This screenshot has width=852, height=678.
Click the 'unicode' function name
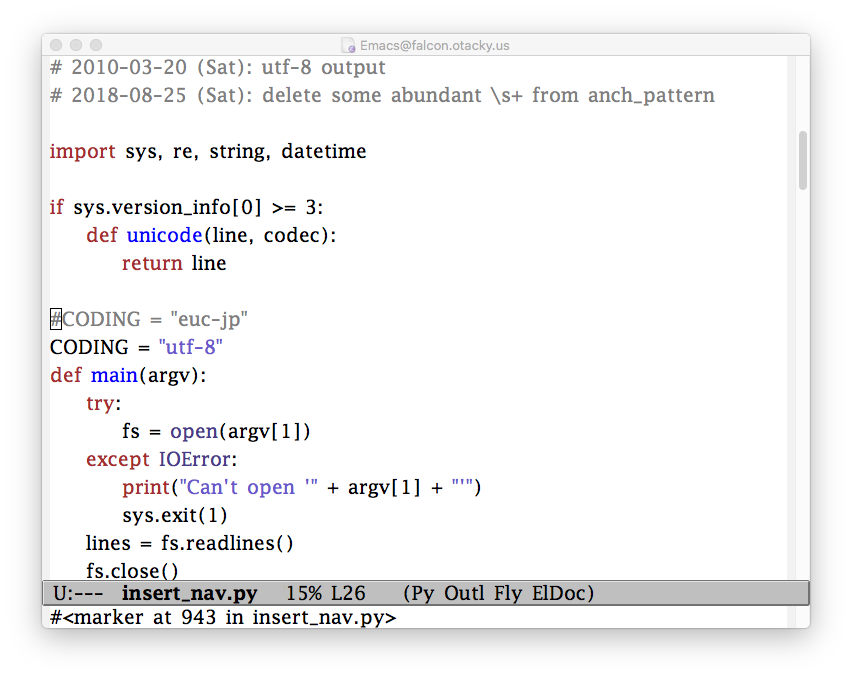tap(165, 236)
